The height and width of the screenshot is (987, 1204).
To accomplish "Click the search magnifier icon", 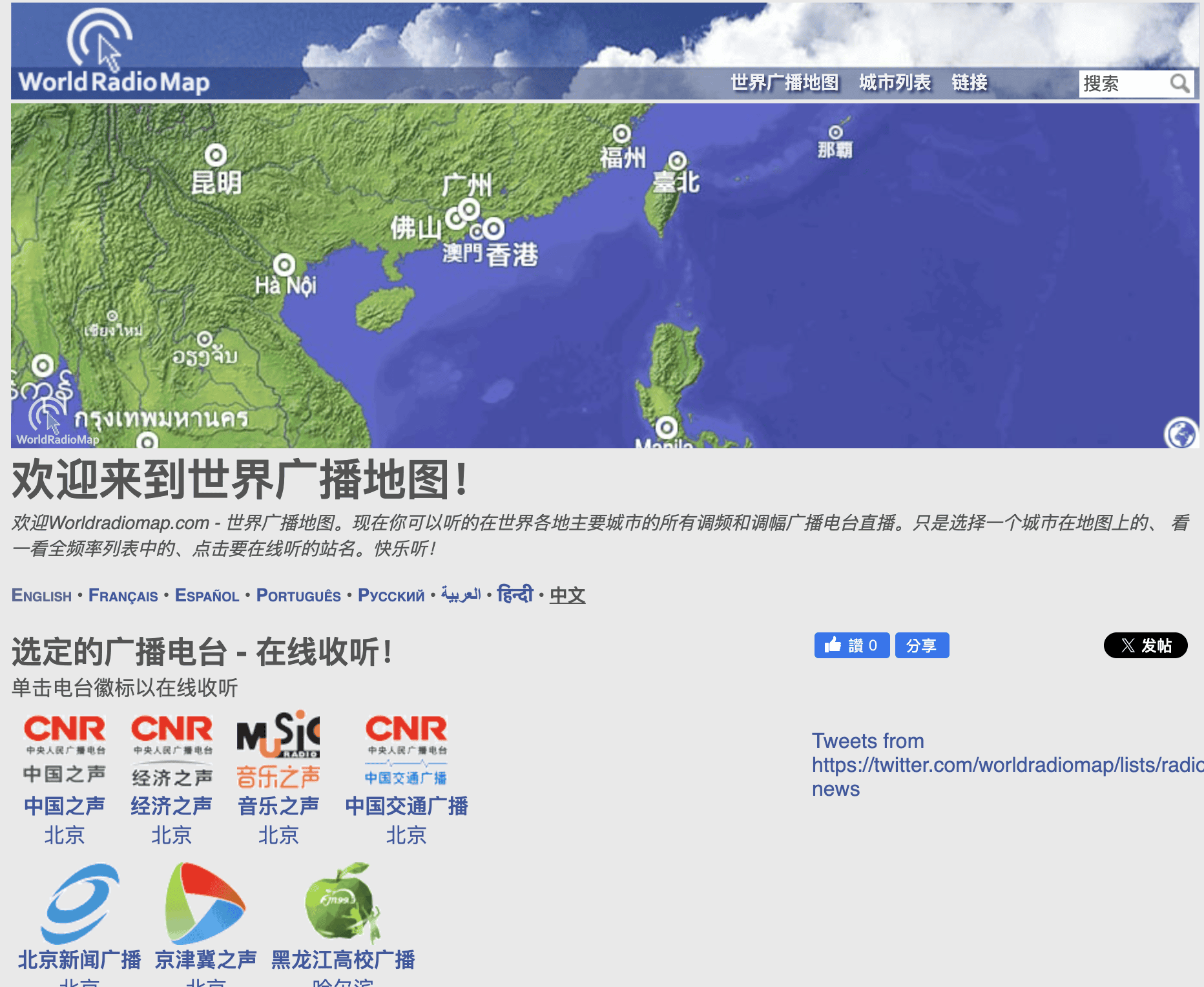I will pos(1179,83).
